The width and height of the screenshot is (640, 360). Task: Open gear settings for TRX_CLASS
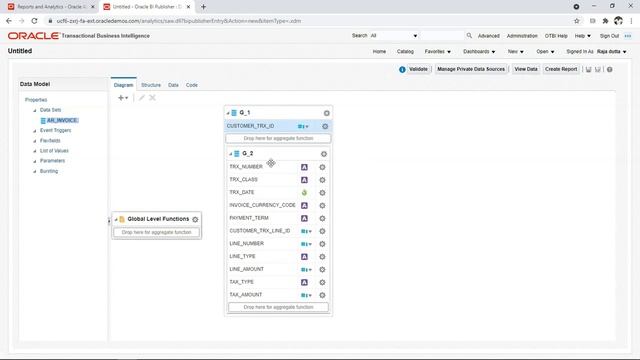click(322, 180)
